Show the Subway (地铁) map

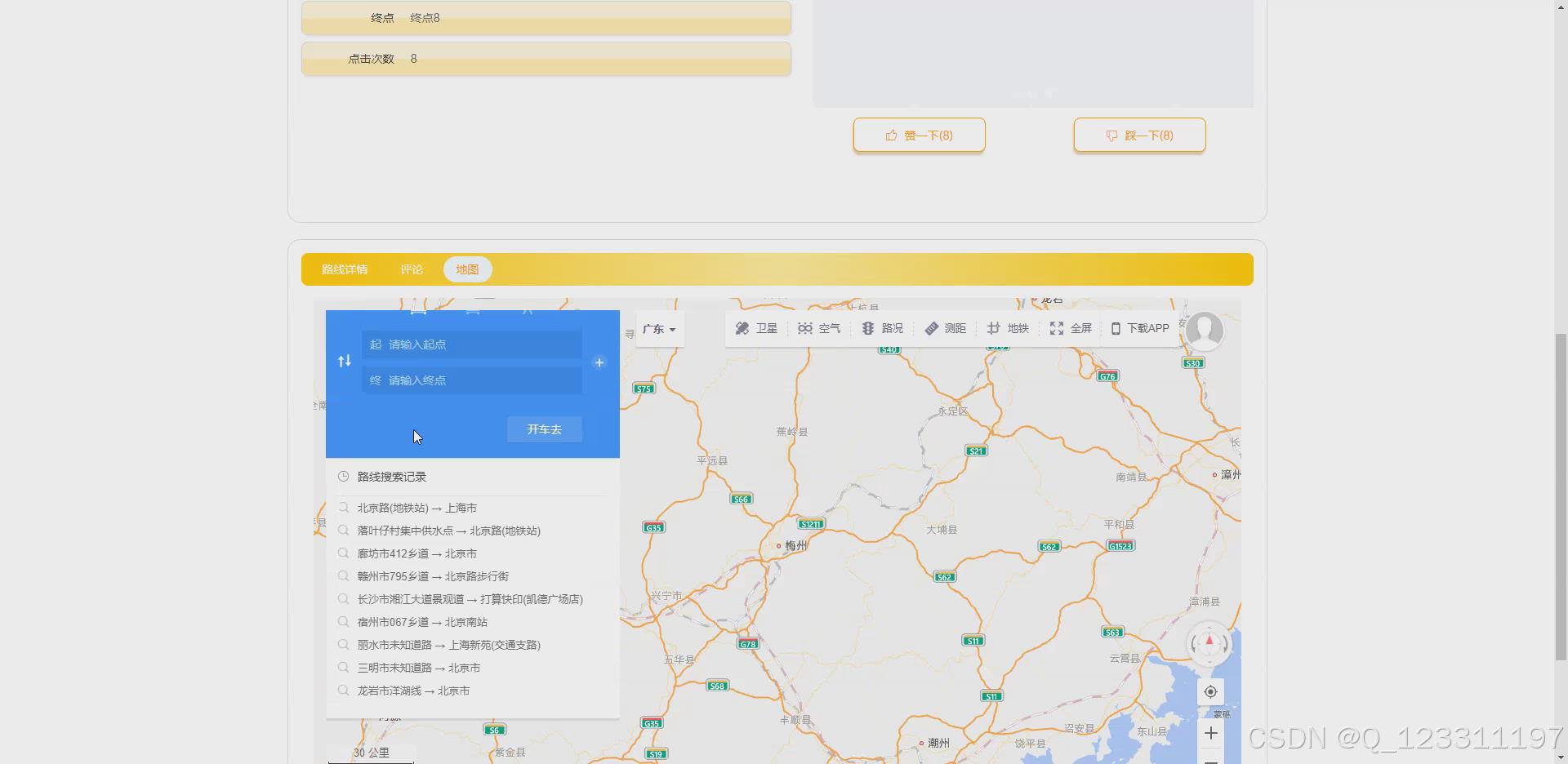[1008, 328]
